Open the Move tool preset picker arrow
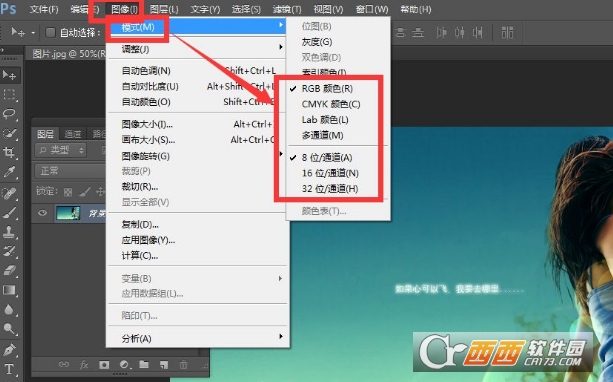The width and height of the screenshot is (613, 382). click(x=33, y=33)
